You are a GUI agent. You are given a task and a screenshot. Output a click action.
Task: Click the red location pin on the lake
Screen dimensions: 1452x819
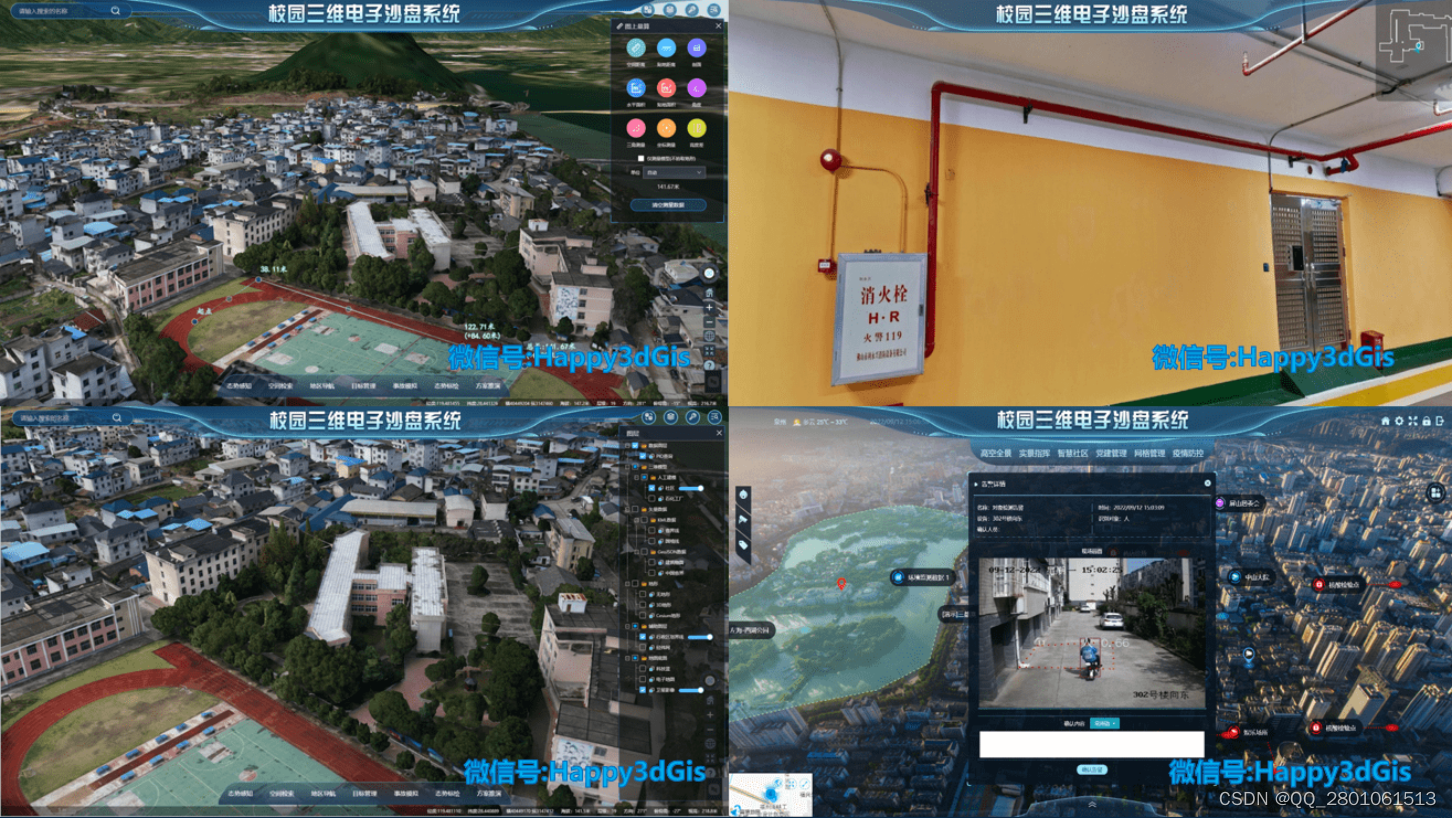click(841, 583)
